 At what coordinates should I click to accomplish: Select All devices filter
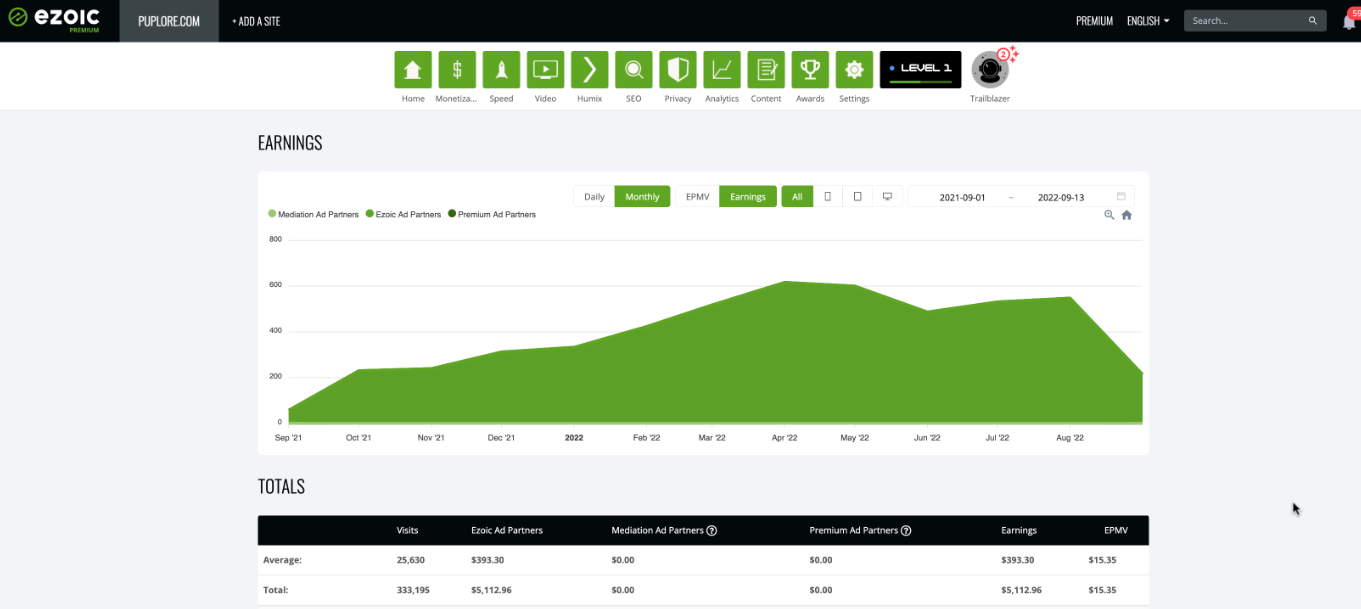[797, 197]
